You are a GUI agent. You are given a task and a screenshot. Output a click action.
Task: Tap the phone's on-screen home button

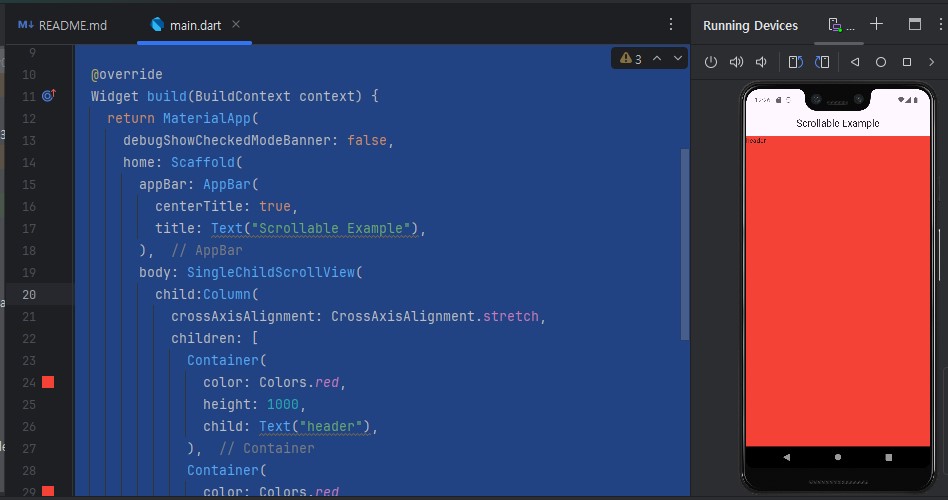pos(838,457)
